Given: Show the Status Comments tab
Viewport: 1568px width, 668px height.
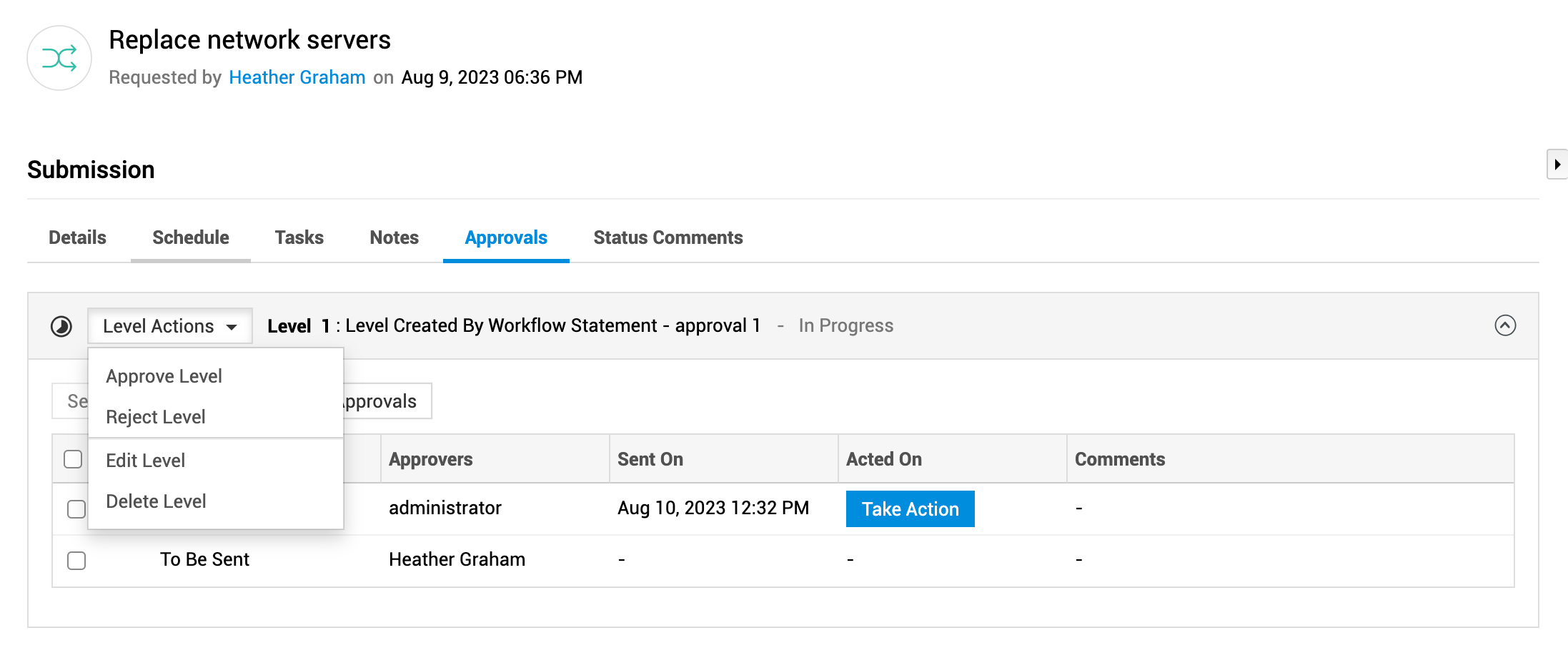Looking at the screenshot, I should pos(668,237).
